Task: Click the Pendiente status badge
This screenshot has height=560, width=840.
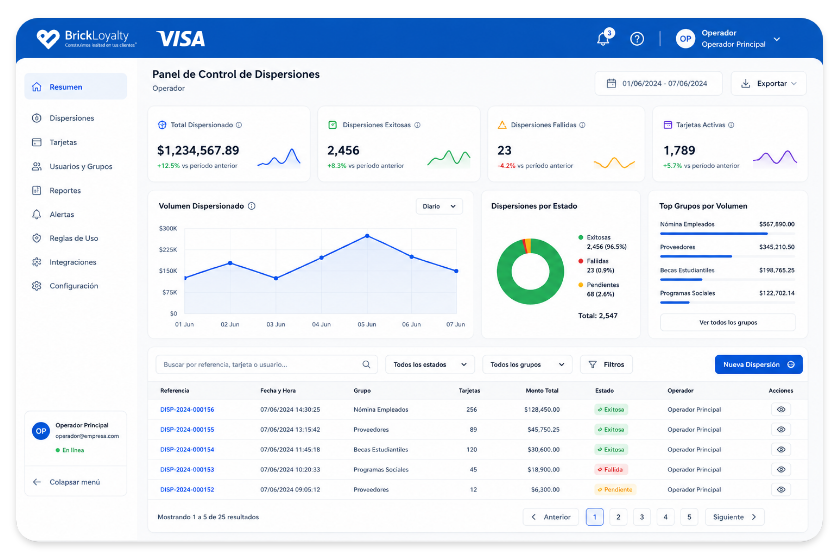Action: coord(614,489)
